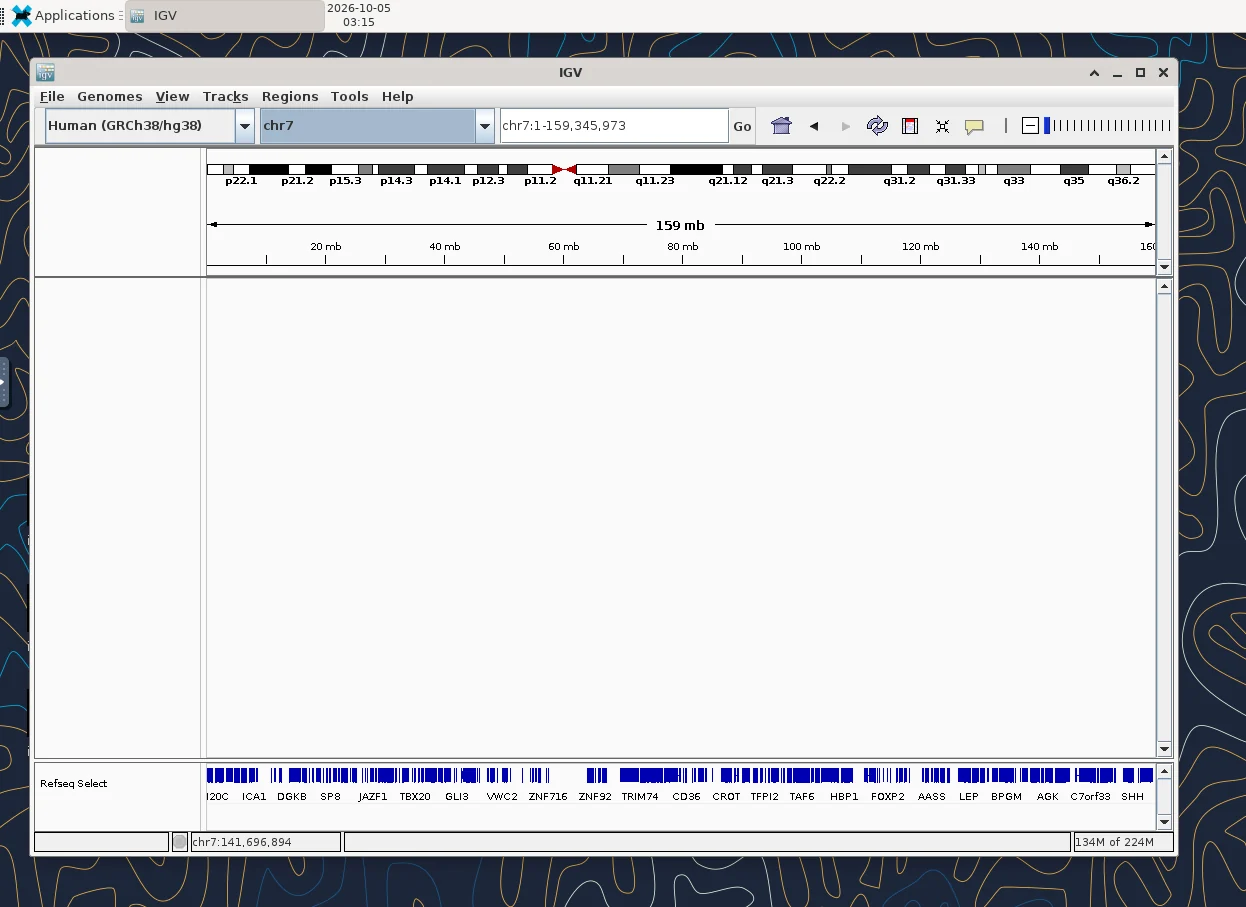Click gene label TRIM74

coord(640,797)
